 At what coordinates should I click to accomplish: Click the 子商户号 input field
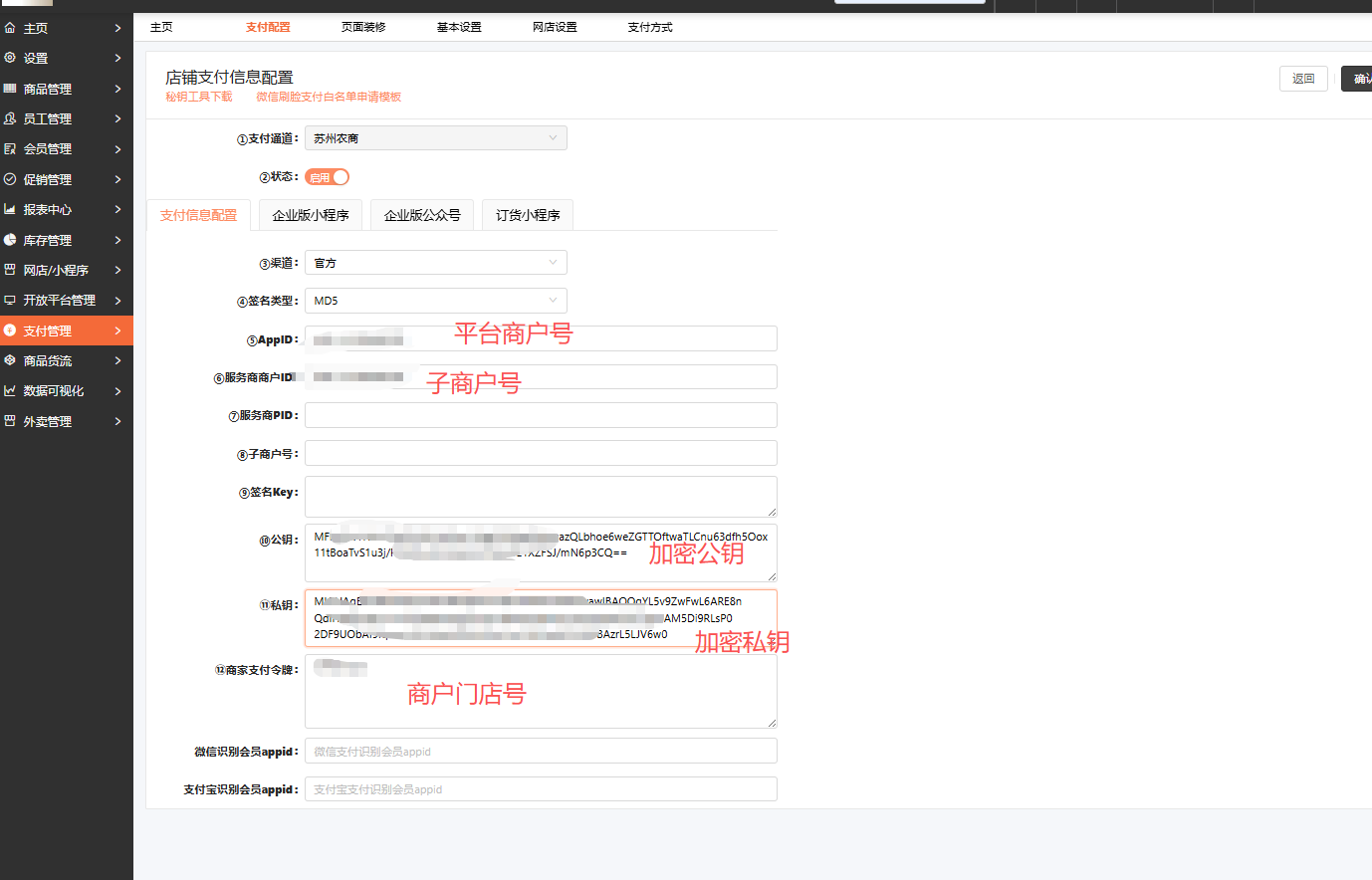tap(541, 453)
